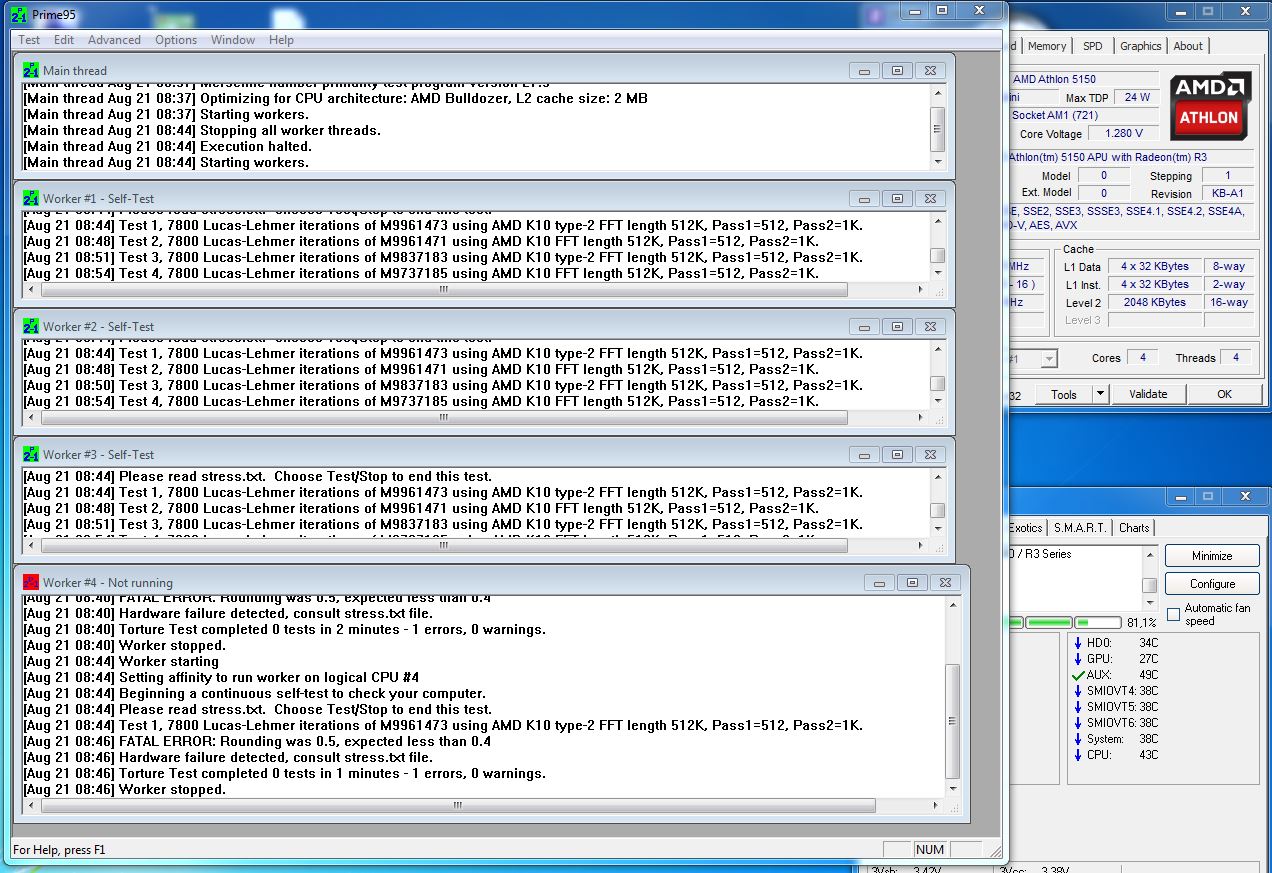Click the Minimize button in SpeedFan
Screen dimensions: 1272x873
(1212, 556)
